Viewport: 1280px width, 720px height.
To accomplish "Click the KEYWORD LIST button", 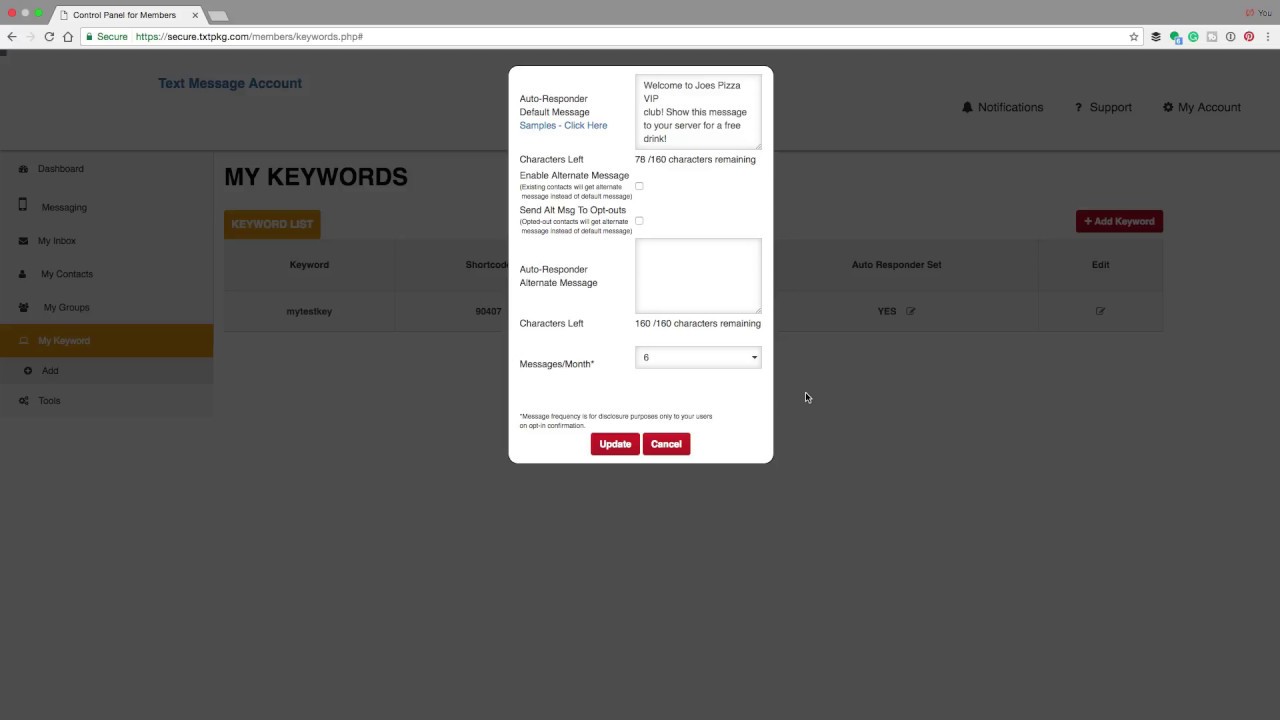I will (x=272, y=224).
